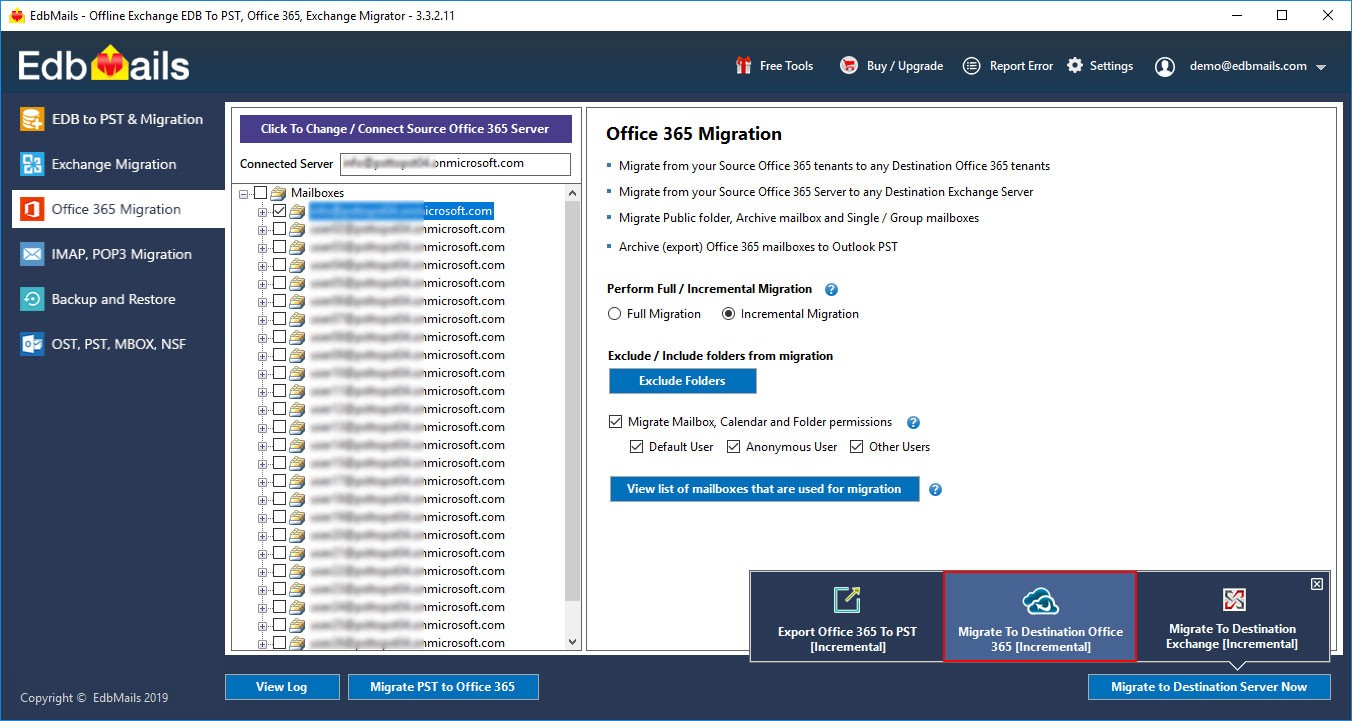
Task: Open EDB to PST & Migration section
Action: (x=112, y=119)
